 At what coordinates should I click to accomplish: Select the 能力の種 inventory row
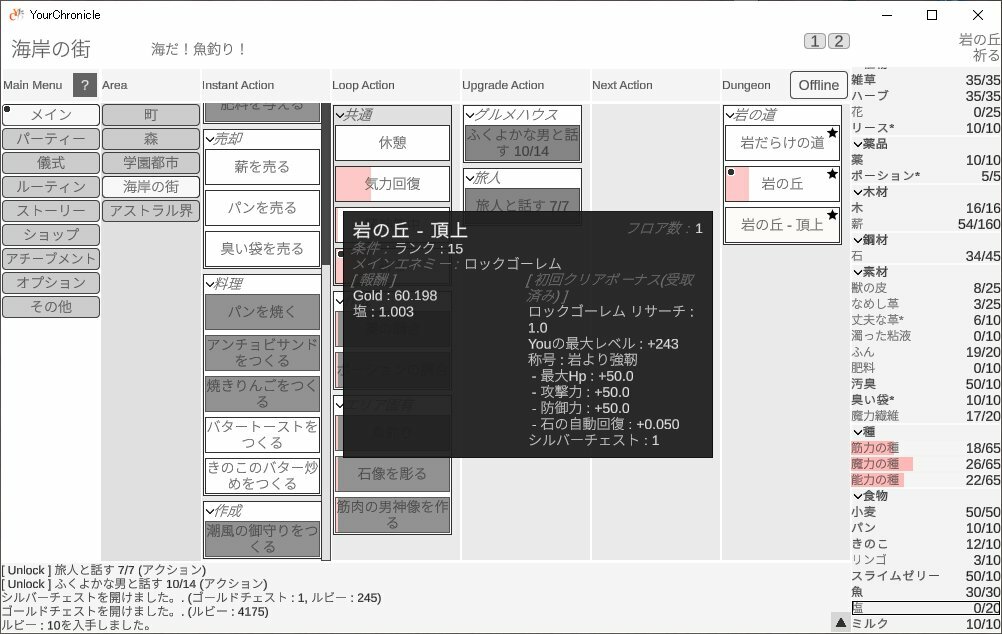pos(926,479)
